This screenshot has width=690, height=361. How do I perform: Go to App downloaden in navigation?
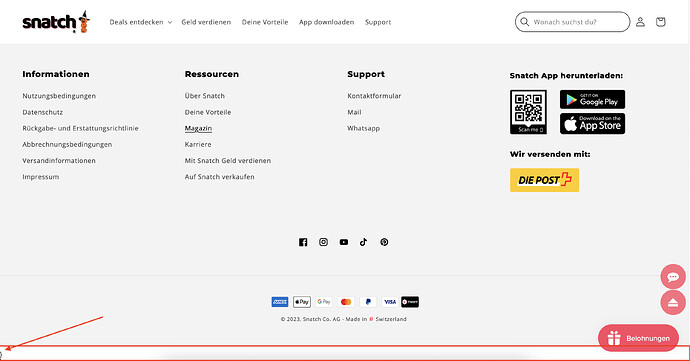327,22
